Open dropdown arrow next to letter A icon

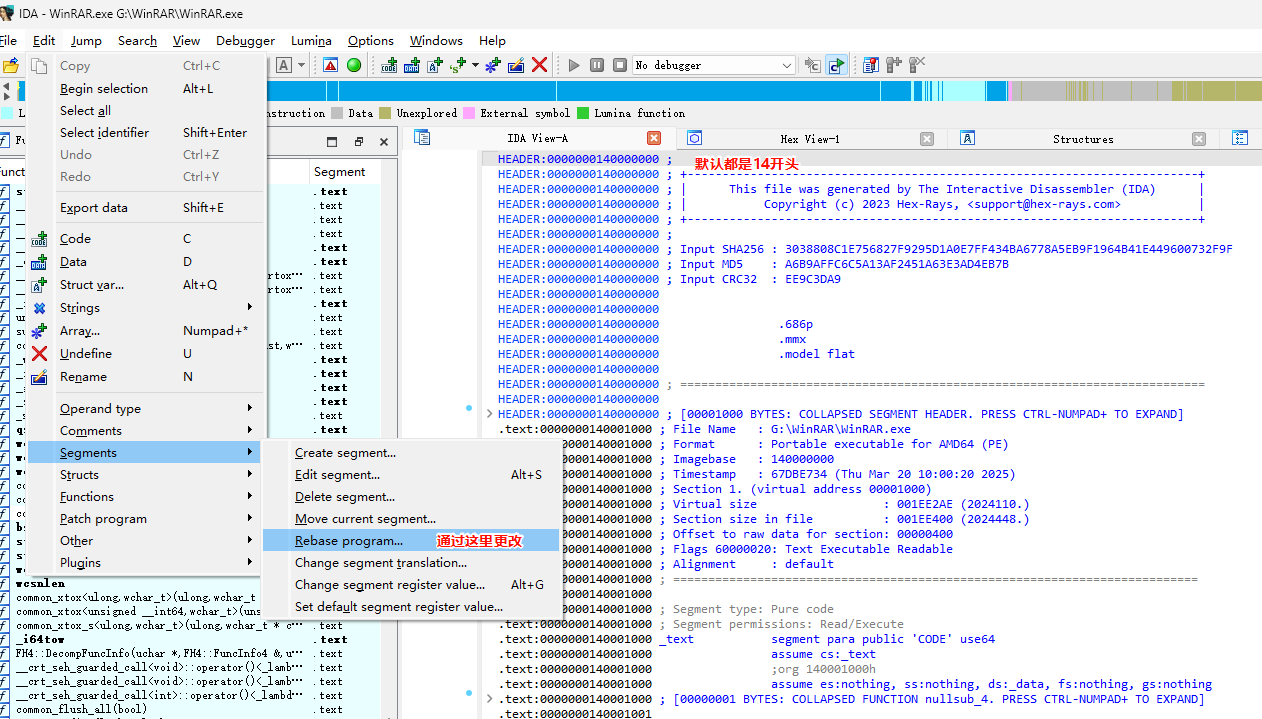click(301, 65)
